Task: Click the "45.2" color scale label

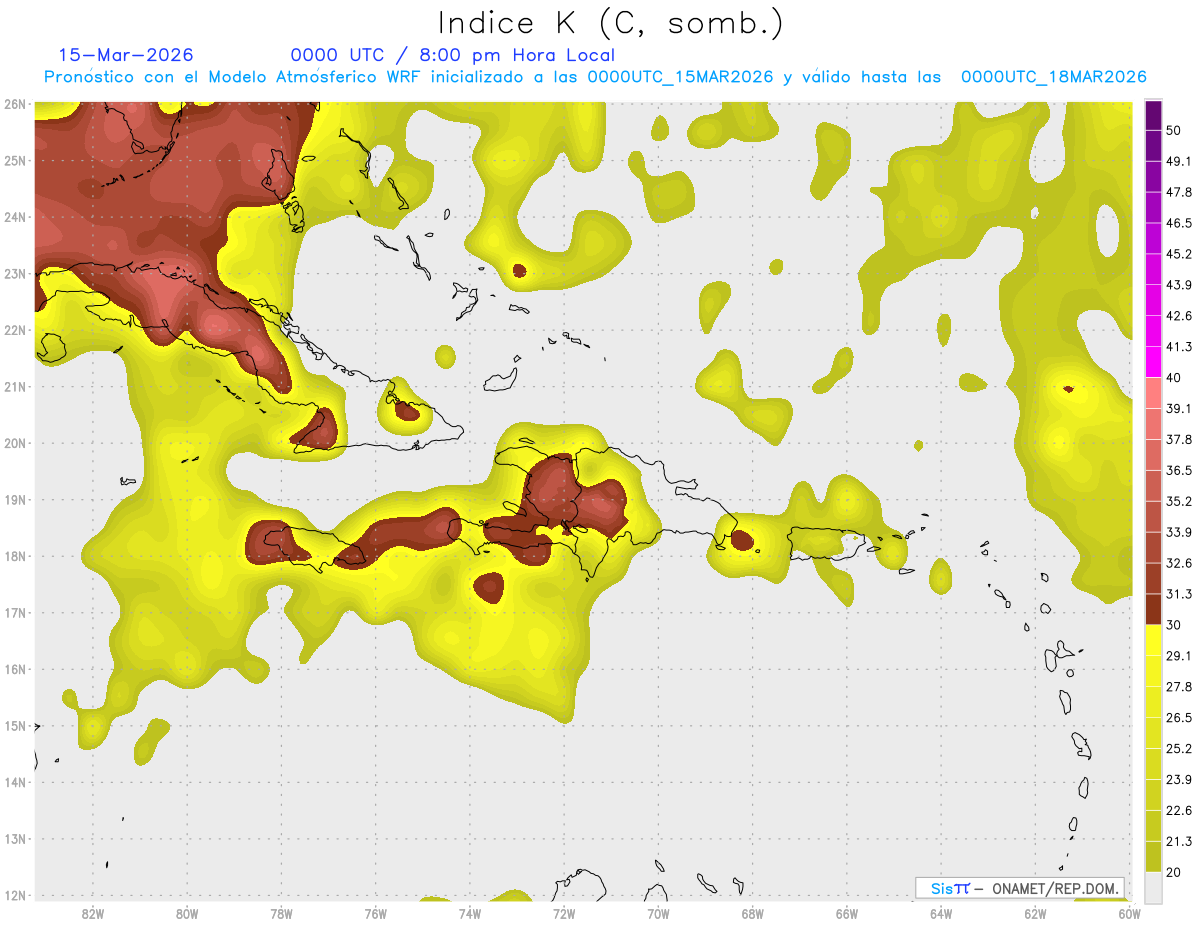Action: [x=1179, y=254]
